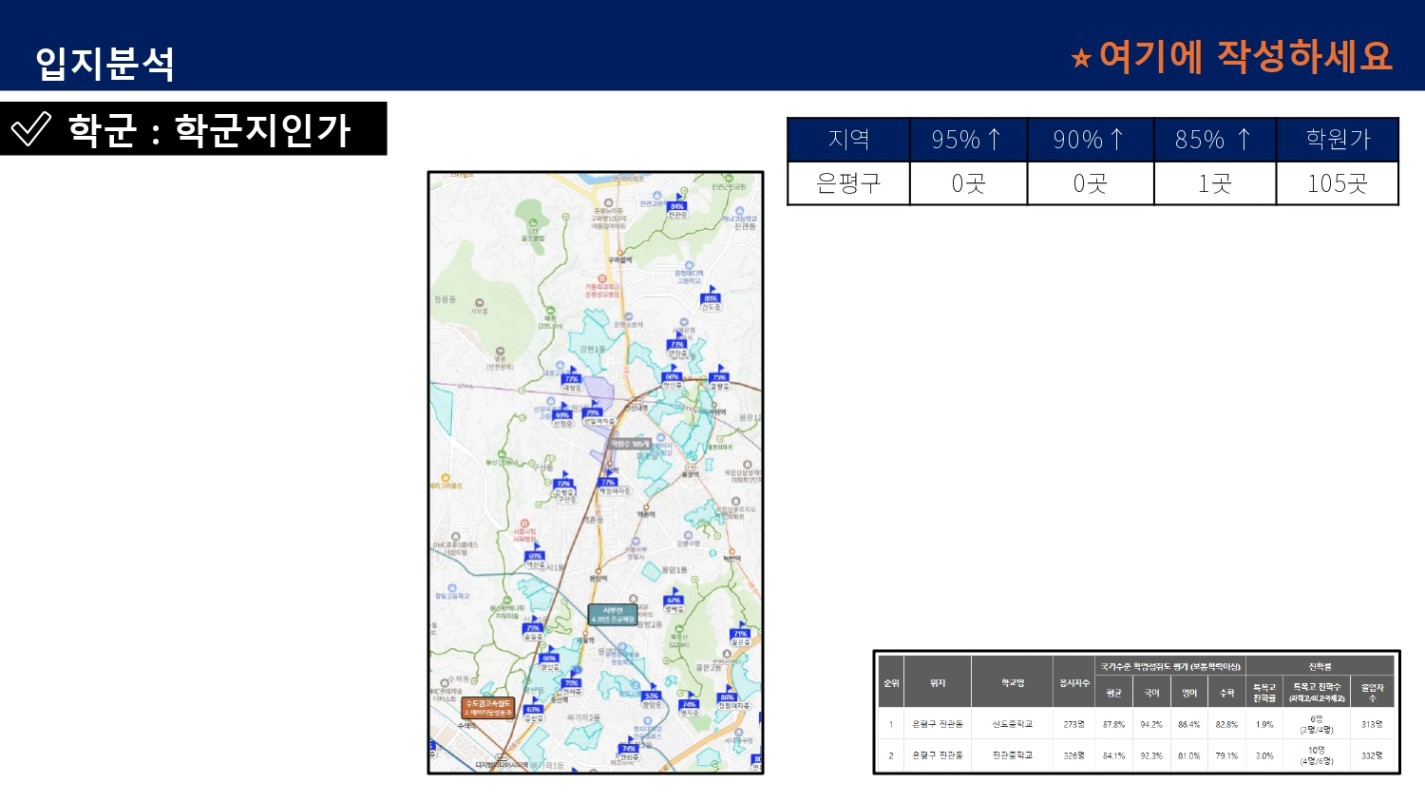Click the checkmark icon beside 학군
Image resolution: width=1425 pixels, height=802 pixels.
(x=30, y=129)
